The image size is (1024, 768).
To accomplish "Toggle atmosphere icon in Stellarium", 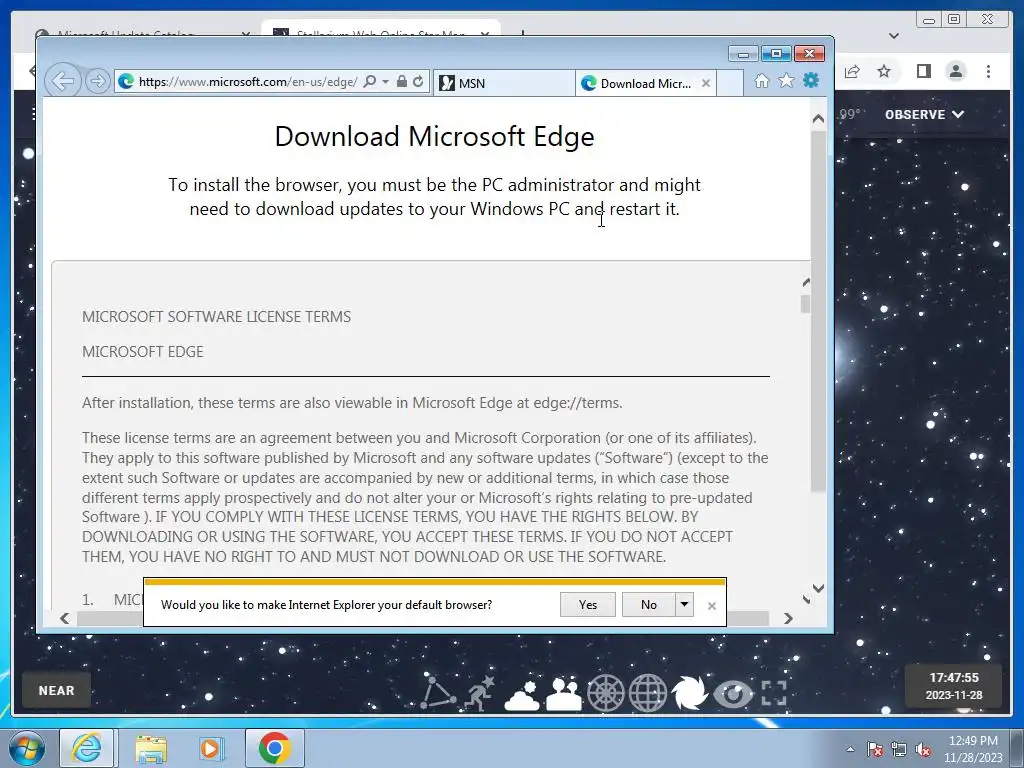I will (x=522, y=694).
